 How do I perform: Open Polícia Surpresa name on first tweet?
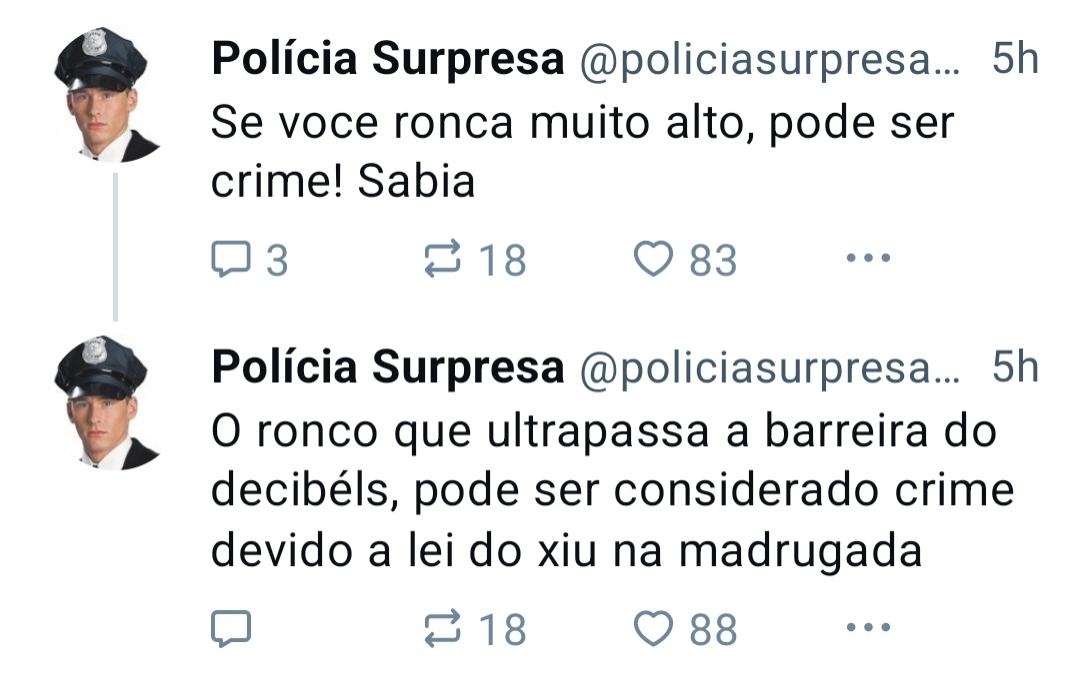click(x=388, y=61)
